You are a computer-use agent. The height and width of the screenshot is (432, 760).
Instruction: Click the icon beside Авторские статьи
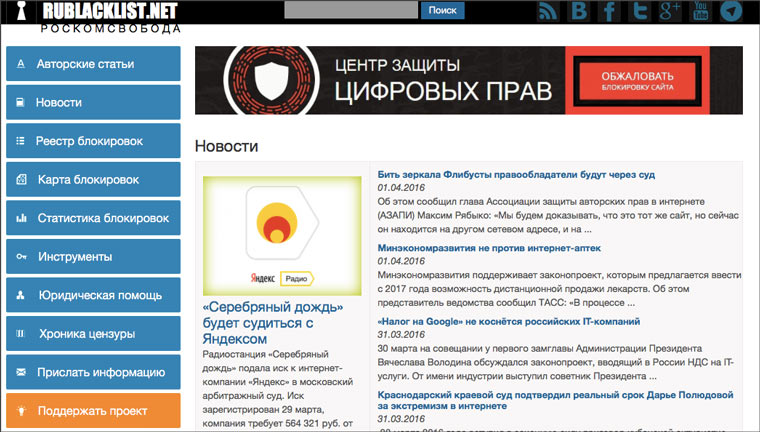tap(21, 64)
